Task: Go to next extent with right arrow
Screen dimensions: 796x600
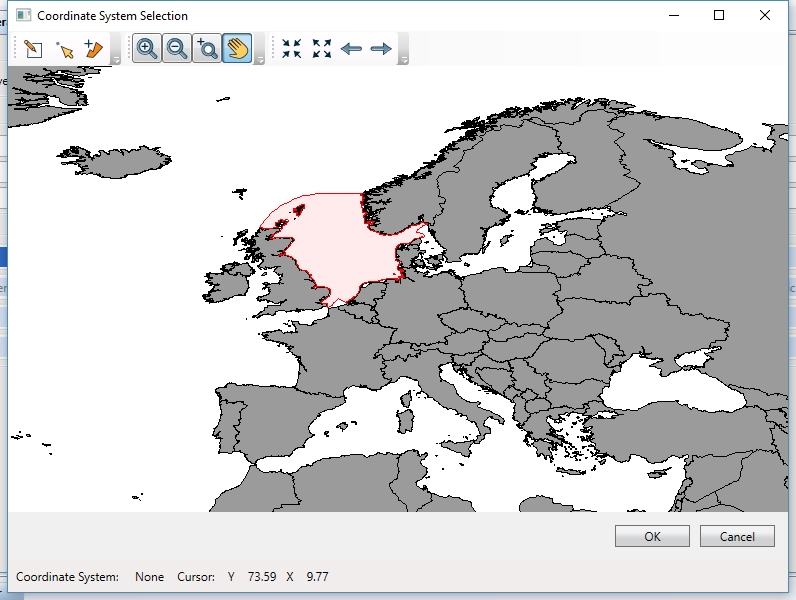Action: [x=381, y=49]
